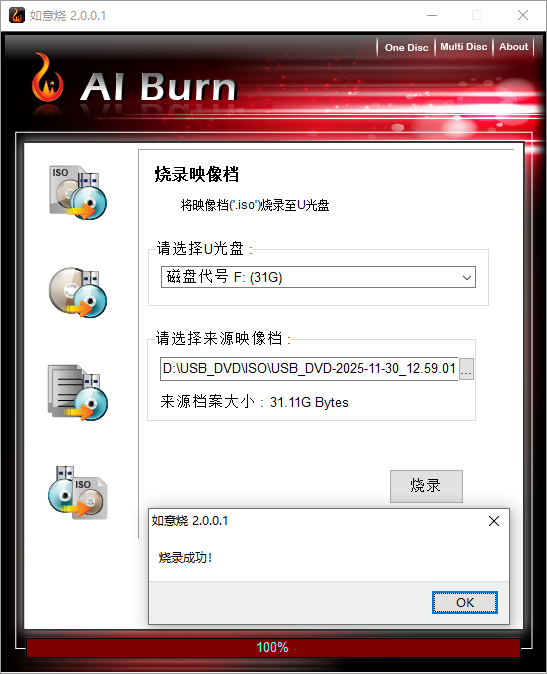This screenshot has width=547, height=674.
Task: Select the burn ISO image to USB icon
Action: coord(78,192)
